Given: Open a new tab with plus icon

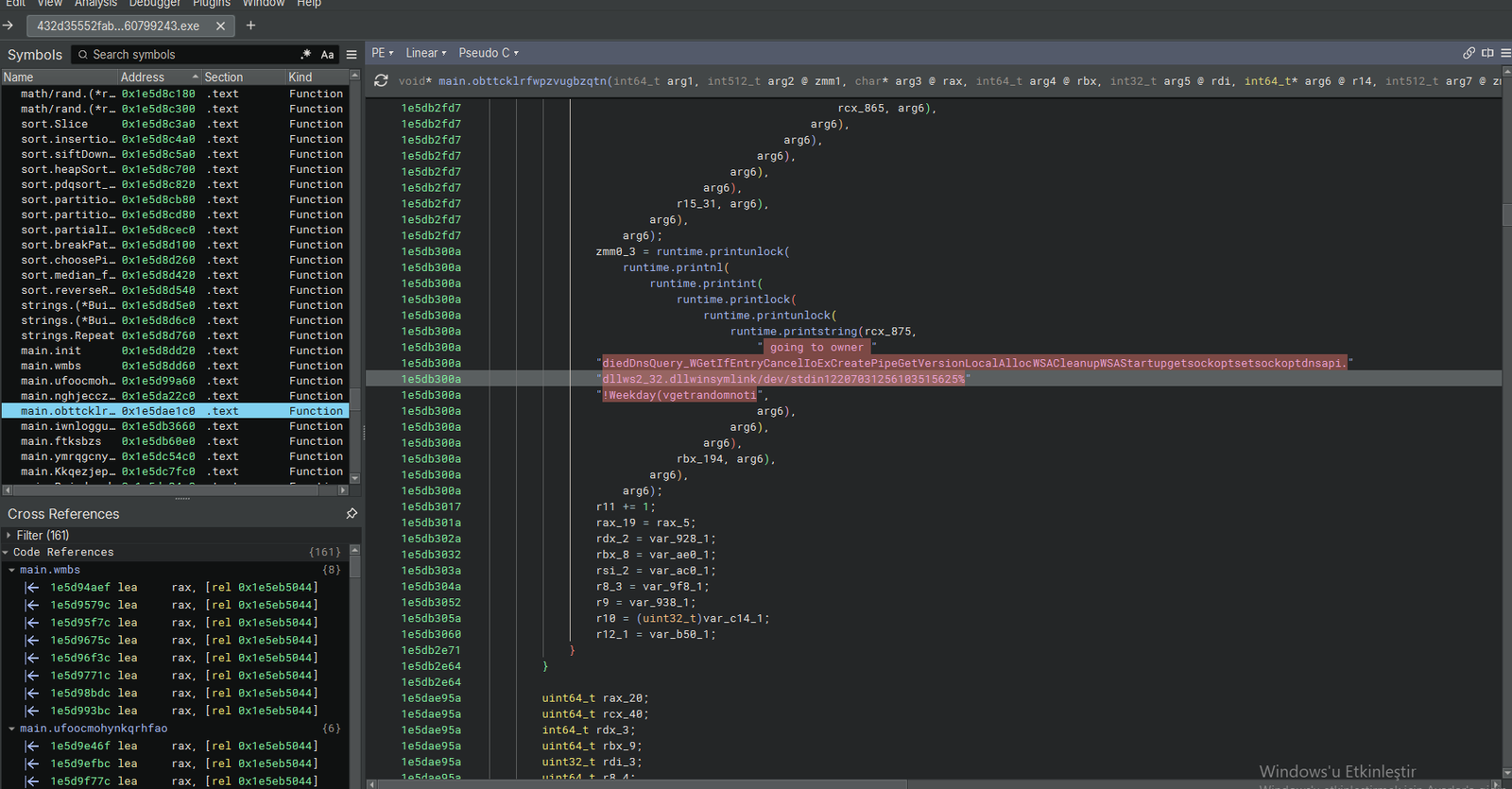Looking at the screenshot, I should click(x=250, y=26).
